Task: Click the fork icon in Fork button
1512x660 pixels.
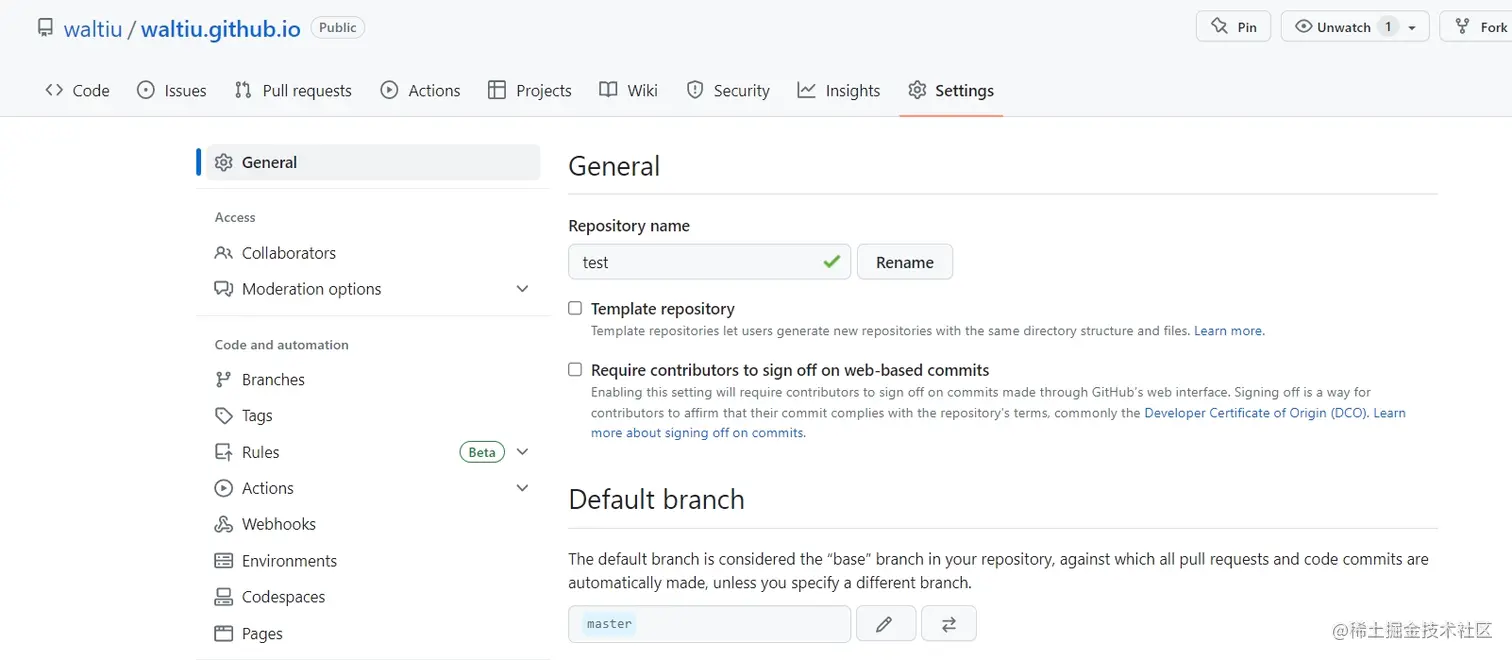Action: point(1463,27)
